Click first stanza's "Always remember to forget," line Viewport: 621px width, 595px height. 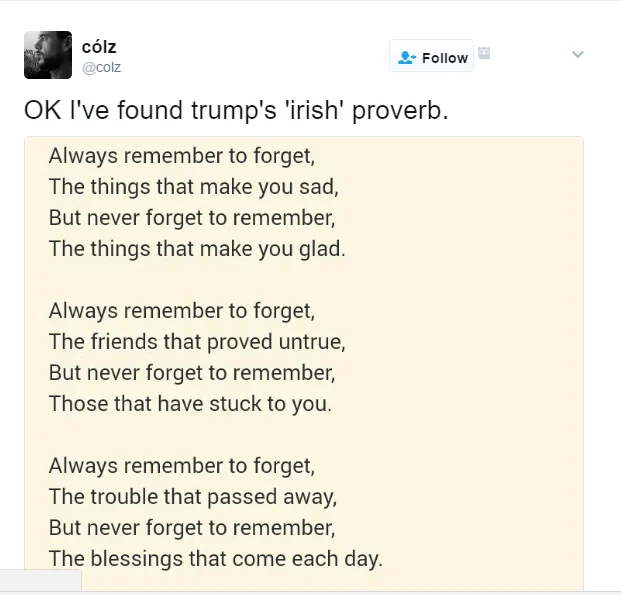pyautogui.click(x=181, y=156)
